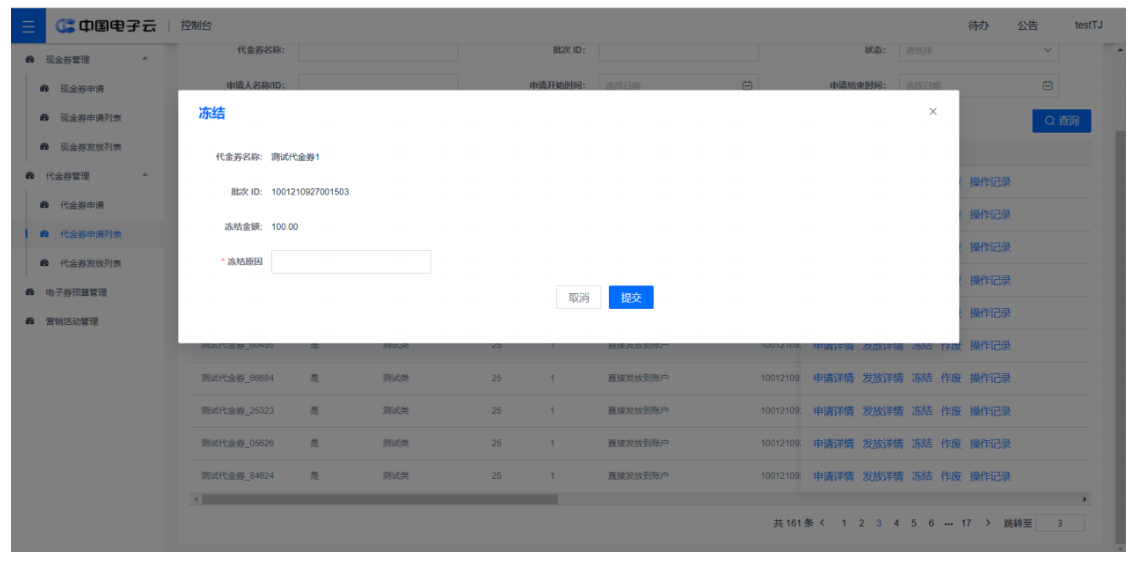Collapse the 代金券管理 section
1136x561 pixels.
point(146,176)
